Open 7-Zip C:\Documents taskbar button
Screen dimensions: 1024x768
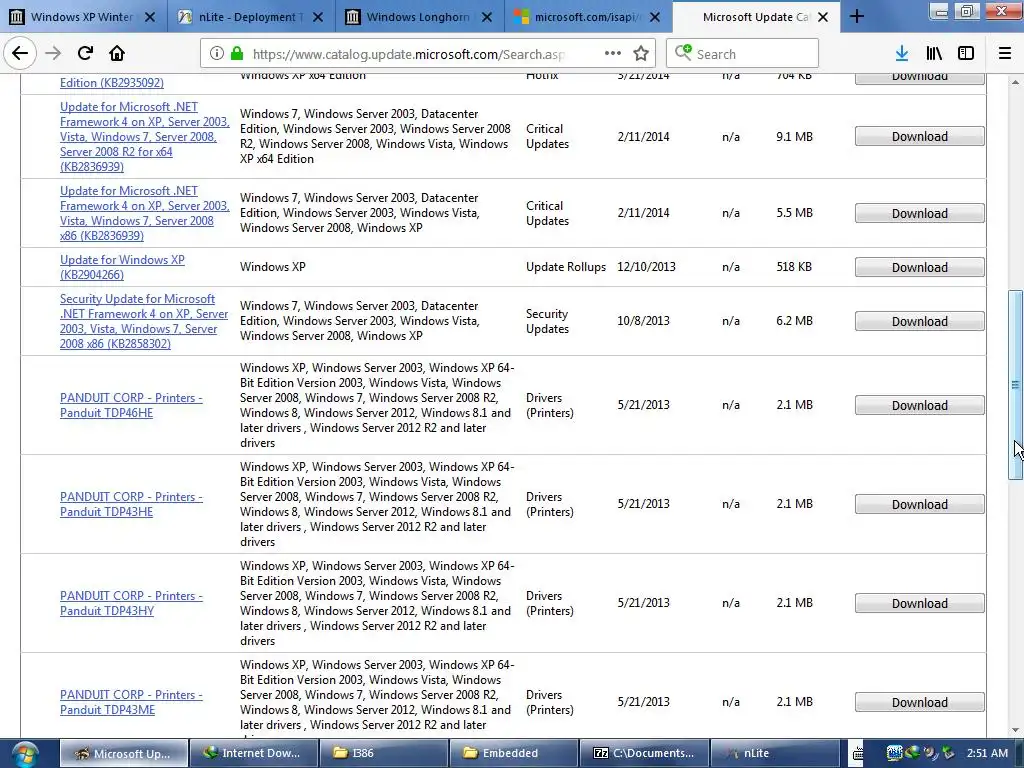644,754
